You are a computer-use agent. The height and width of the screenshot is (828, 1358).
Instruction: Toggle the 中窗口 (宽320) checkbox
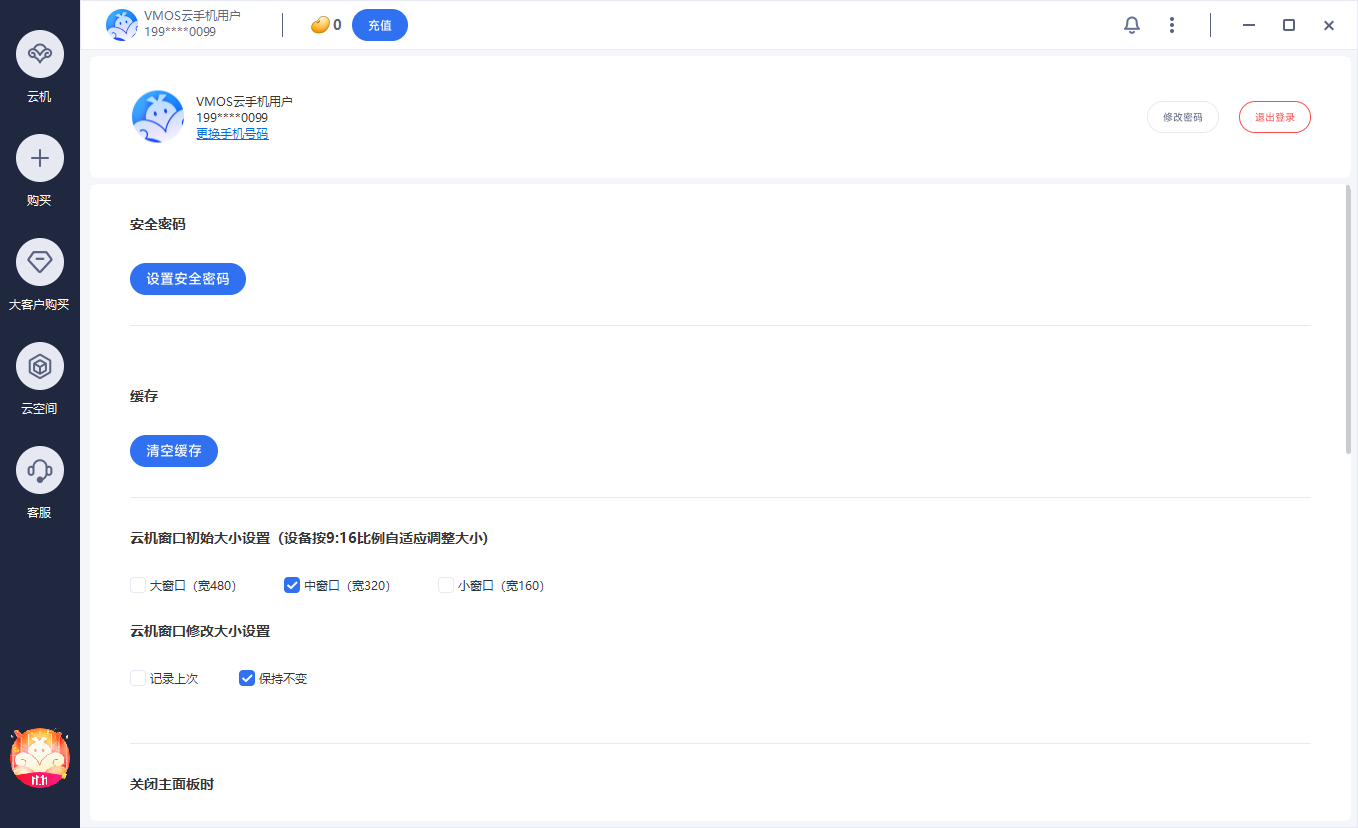coord(292,585)
